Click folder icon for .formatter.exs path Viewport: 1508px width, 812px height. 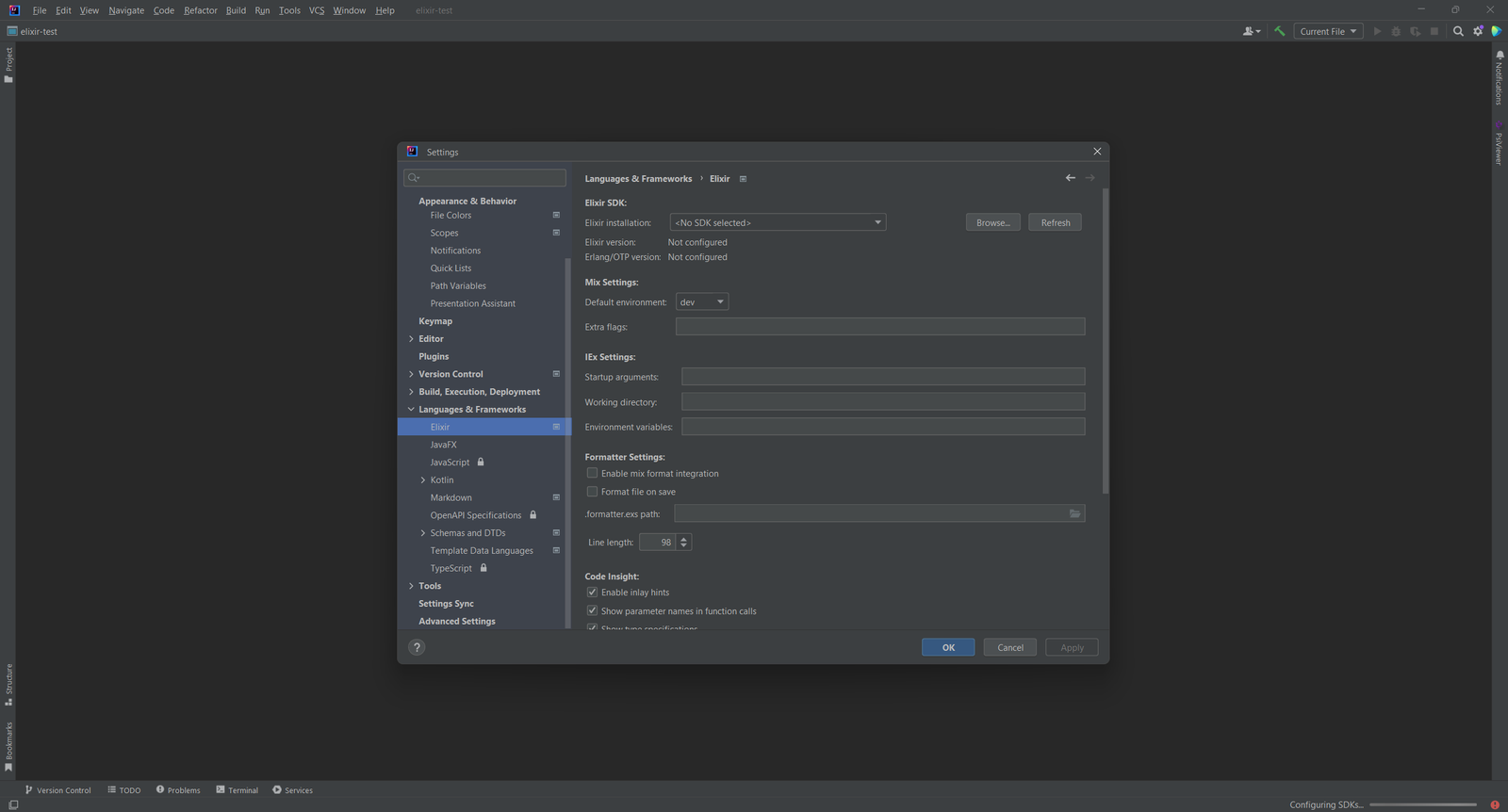tap(1074, 513)
